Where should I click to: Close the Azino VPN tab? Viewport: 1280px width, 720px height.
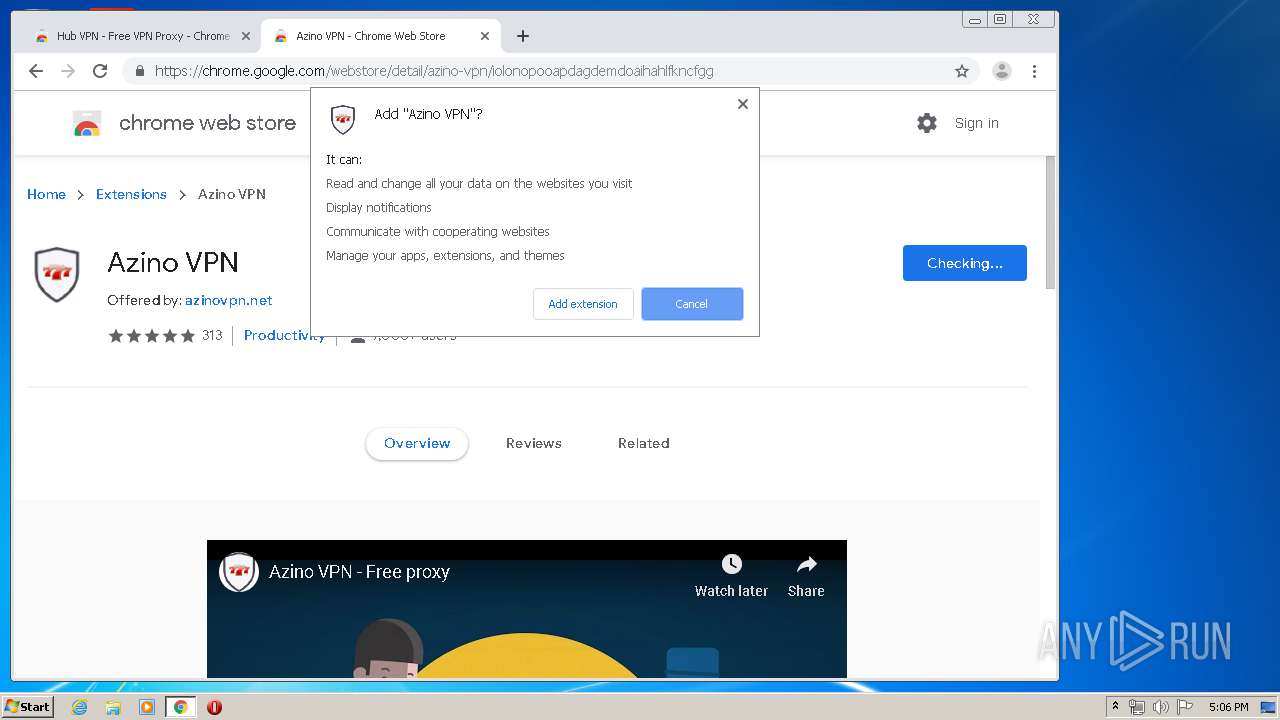coord(484,36)
